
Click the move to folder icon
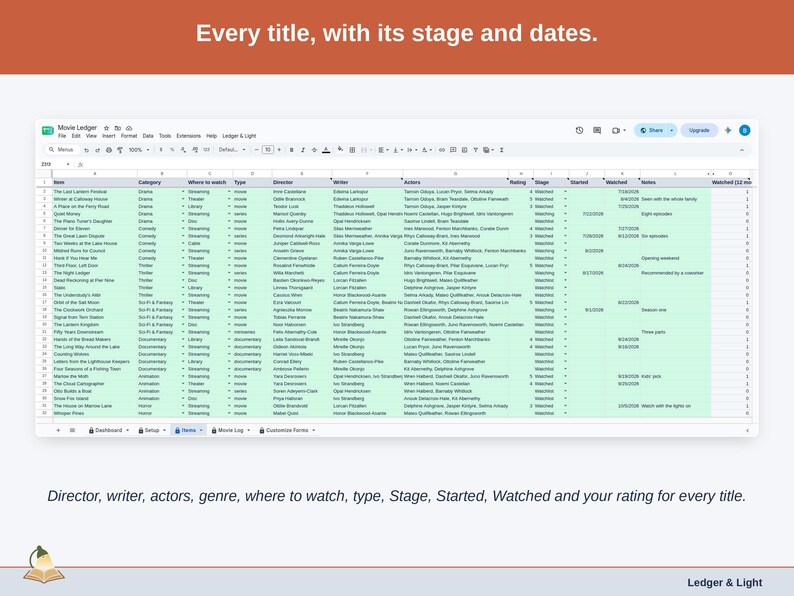coord(117,128)
